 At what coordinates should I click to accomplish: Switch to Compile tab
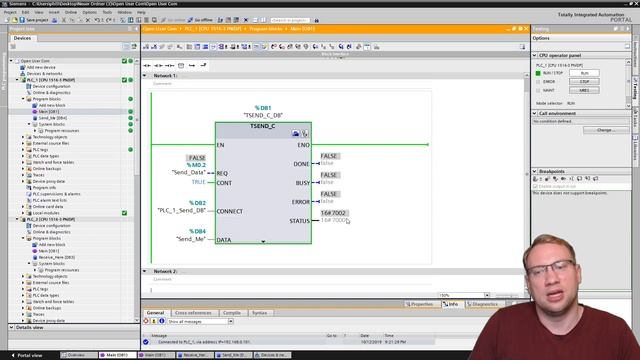232,313
